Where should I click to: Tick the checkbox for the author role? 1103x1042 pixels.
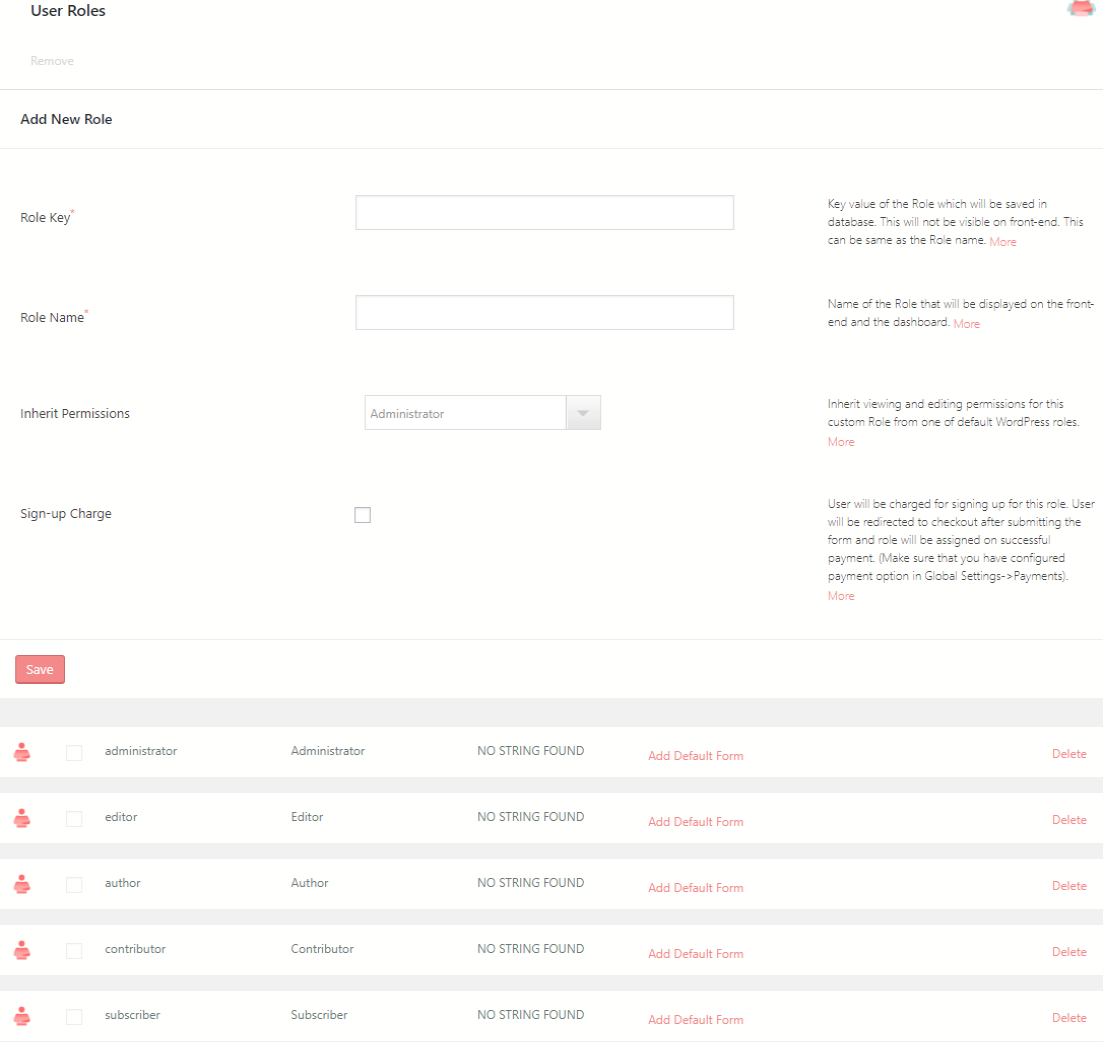pyautogui.click(x=74, y=884)
